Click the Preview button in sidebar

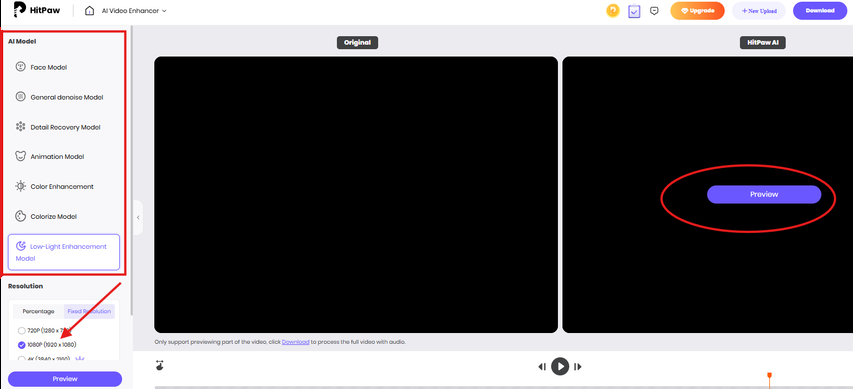pyautogui.click(x=65, y=379)
